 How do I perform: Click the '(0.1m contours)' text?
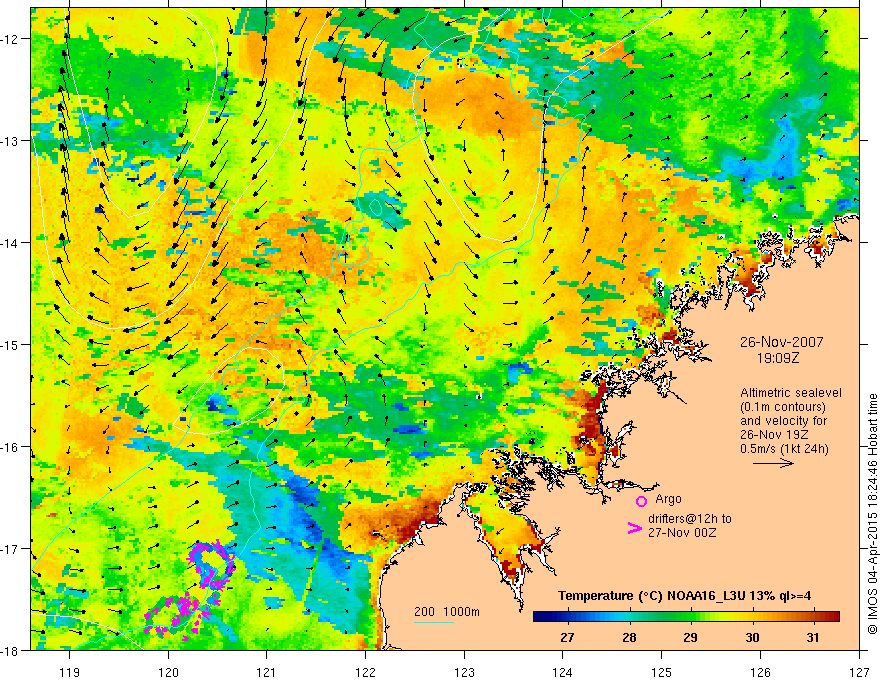click(x=783, y=407)
